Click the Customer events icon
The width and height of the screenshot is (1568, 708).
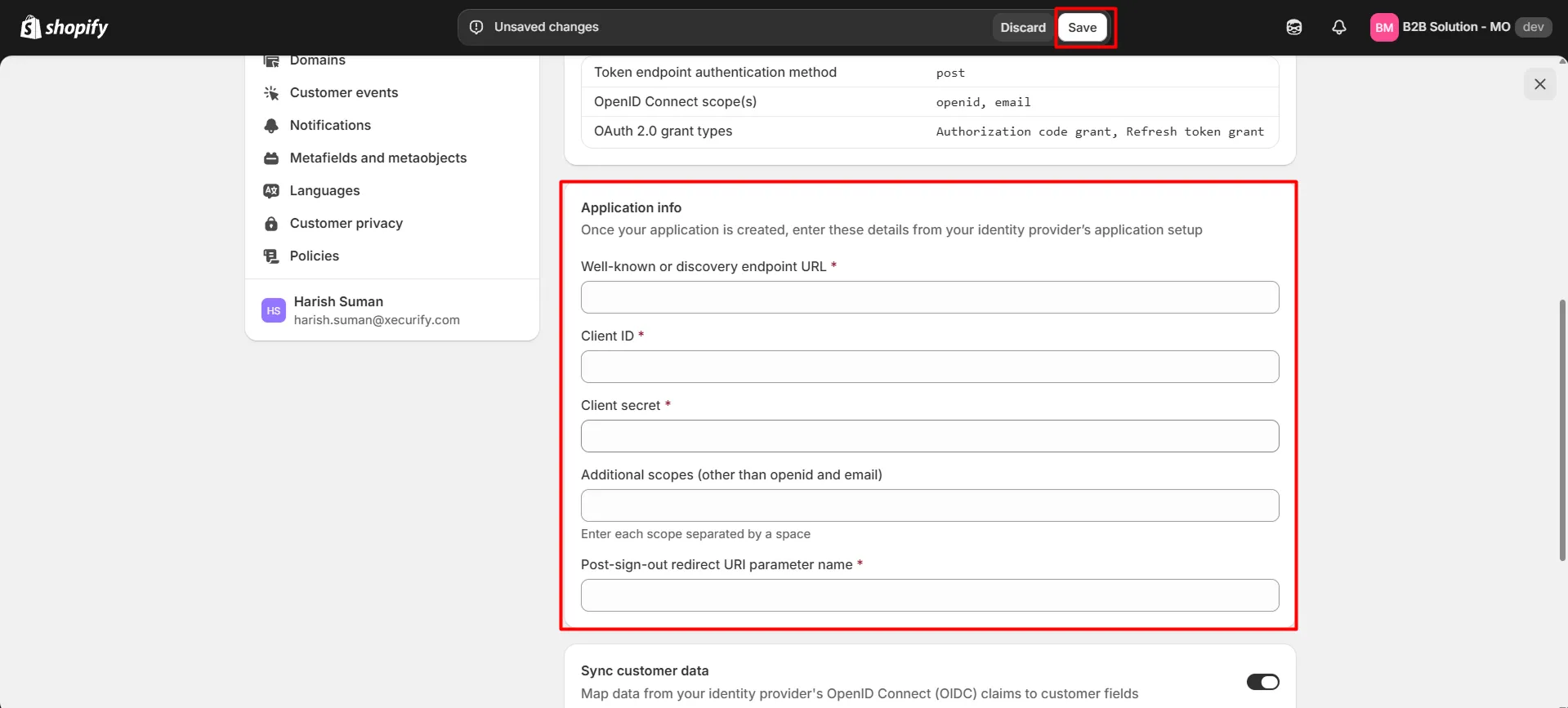tap(271, 93)
